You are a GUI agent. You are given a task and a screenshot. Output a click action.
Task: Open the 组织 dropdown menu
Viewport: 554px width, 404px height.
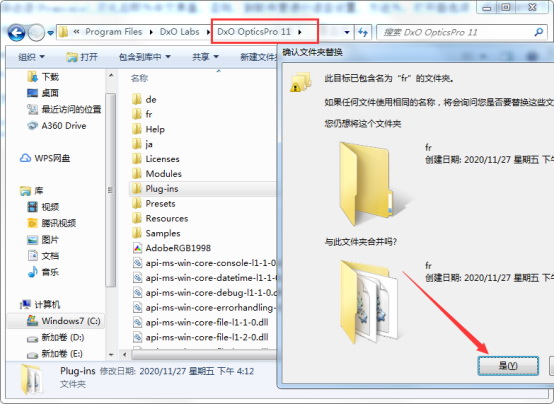(x=31, y=57)
